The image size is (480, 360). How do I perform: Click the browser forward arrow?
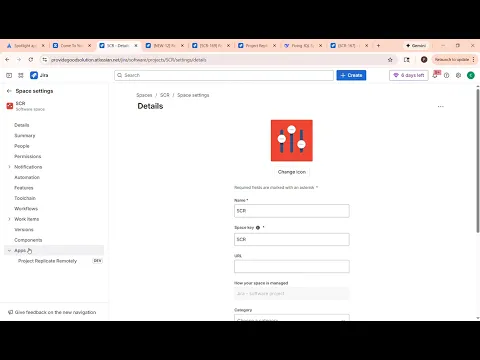(x=19, y=60)
